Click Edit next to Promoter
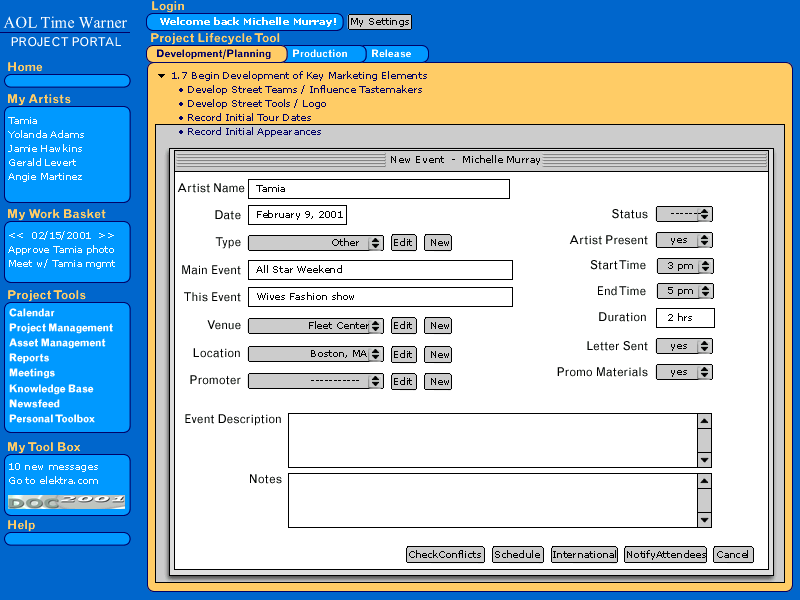 click(404, 382)
